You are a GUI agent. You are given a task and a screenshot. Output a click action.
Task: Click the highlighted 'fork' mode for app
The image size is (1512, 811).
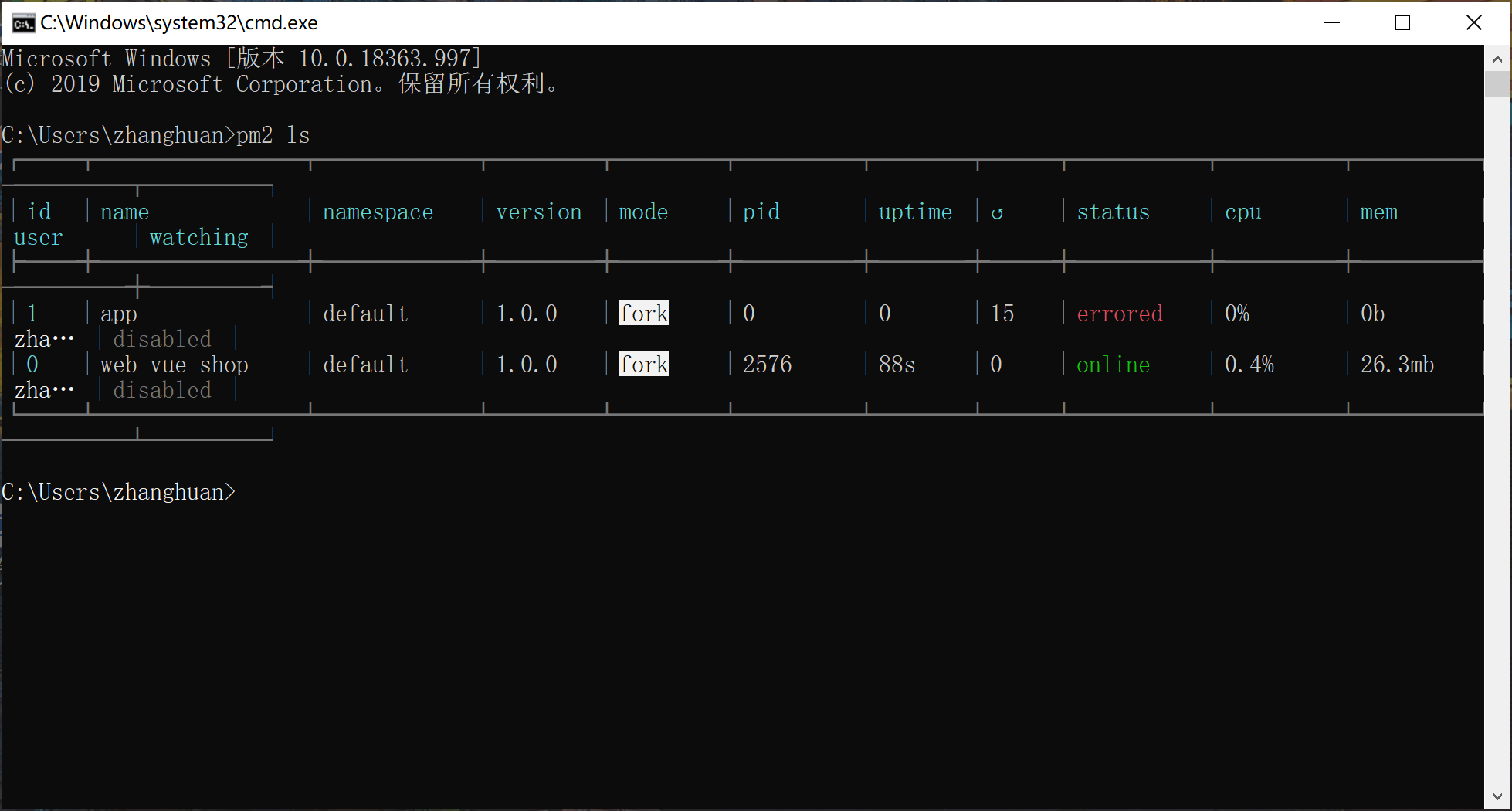click(x=644, y=313)
